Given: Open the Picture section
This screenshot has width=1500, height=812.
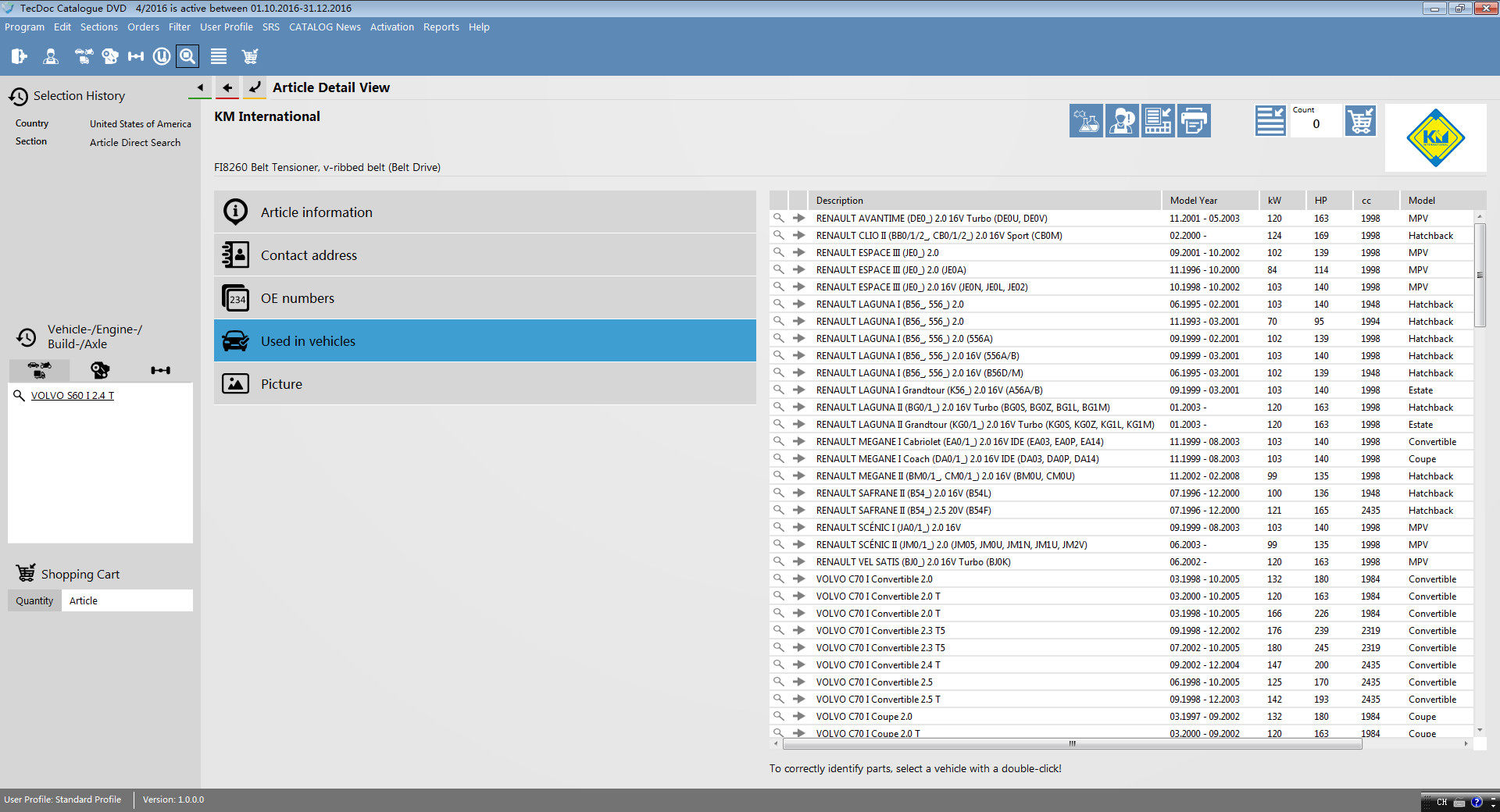Looking at the screenshot, I should 485,383.
